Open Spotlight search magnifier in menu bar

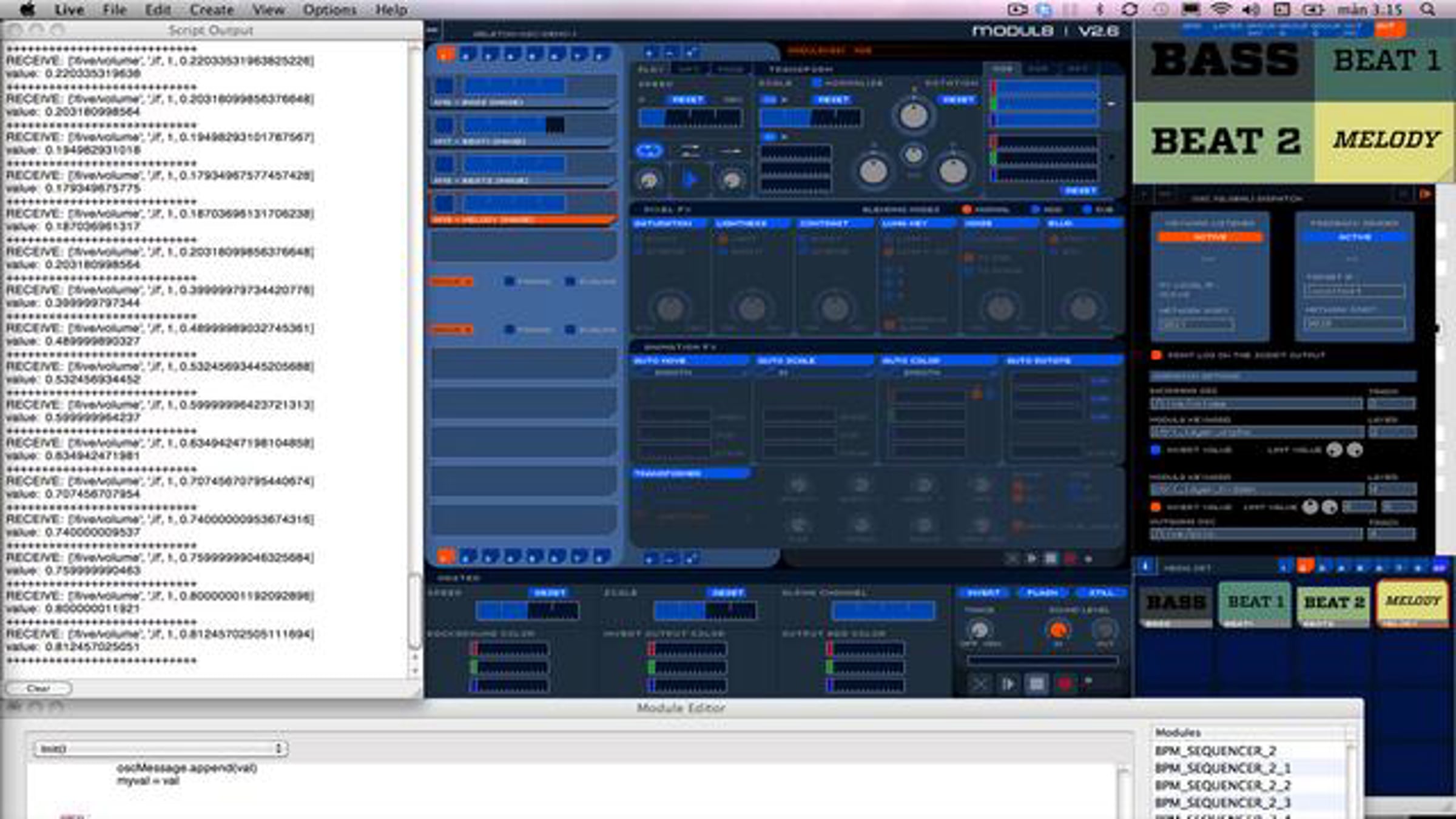1428,10
